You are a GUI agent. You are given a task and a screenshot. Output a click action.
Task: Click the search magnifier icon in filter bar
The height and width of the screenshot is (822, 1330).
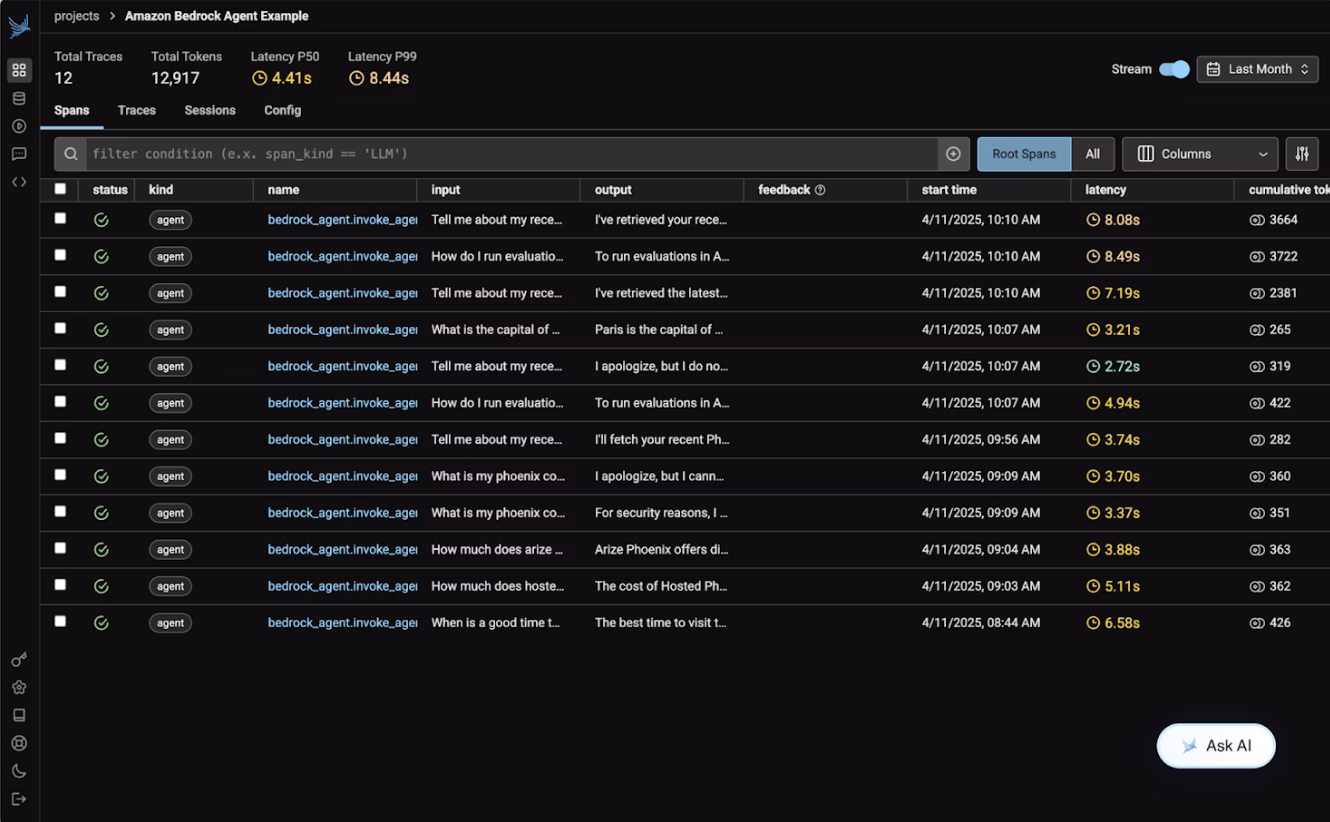pos(71,154)
